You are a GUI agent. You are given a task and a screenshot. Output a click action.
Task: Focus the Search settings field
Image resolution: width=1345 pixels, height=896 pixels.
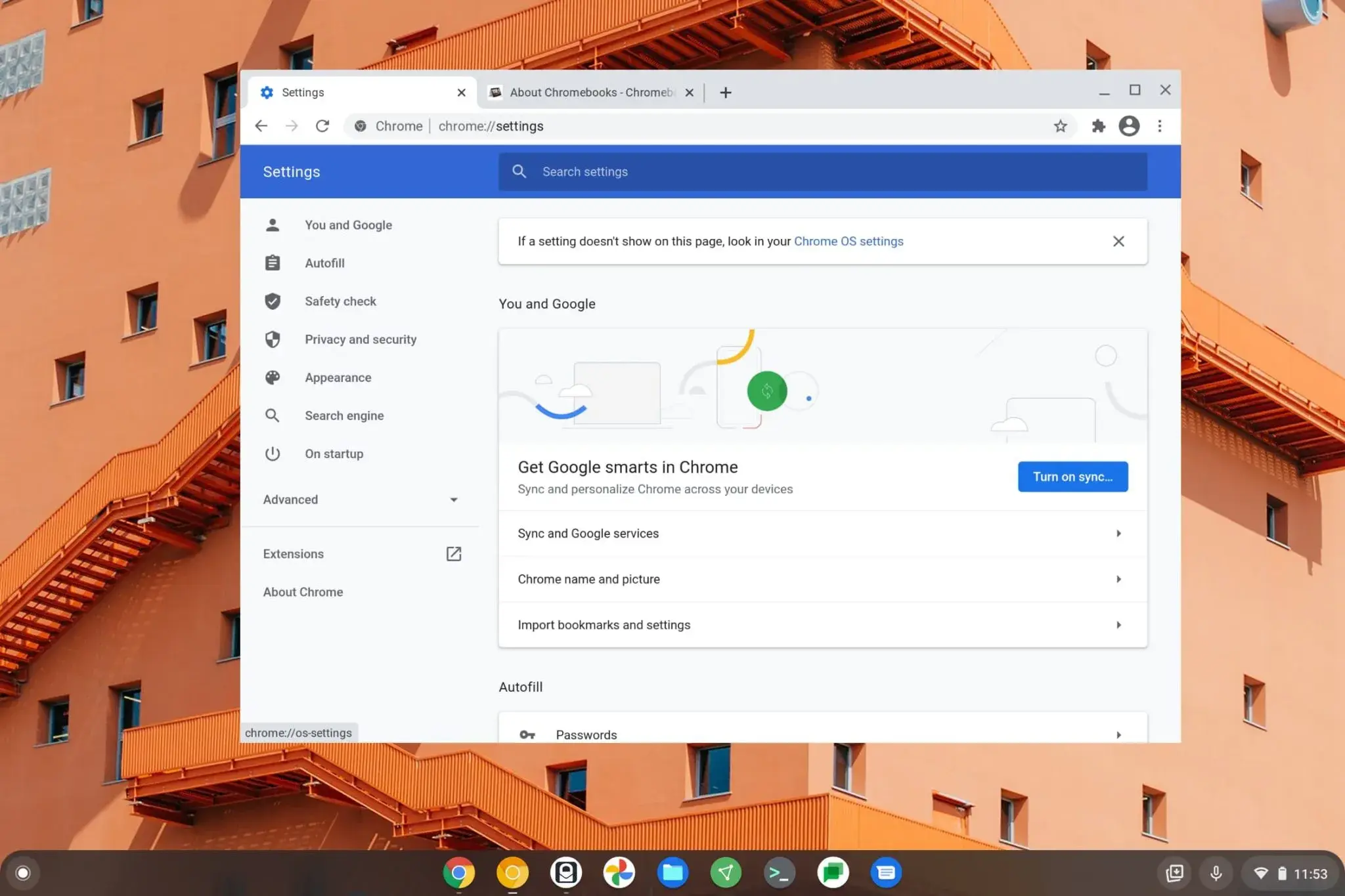822,171
